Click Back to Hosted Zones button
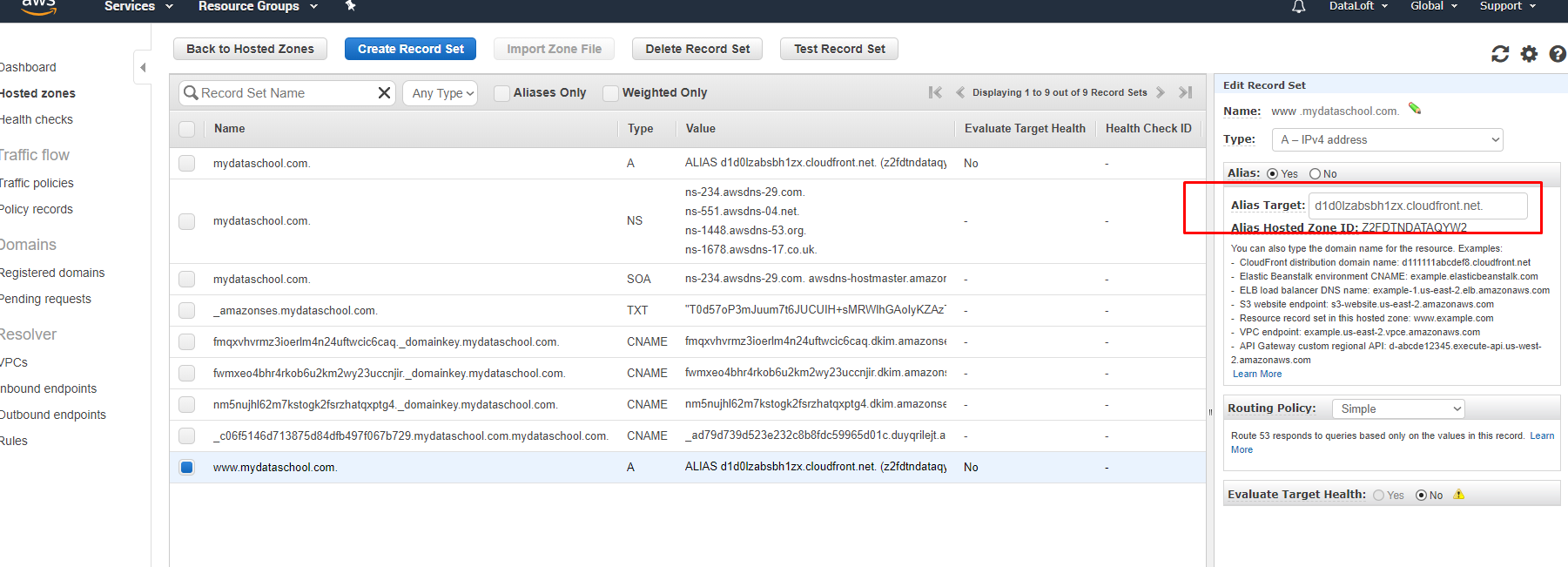Image resolution: width=1568 pixels, height=567 pixels. point(250,49)
